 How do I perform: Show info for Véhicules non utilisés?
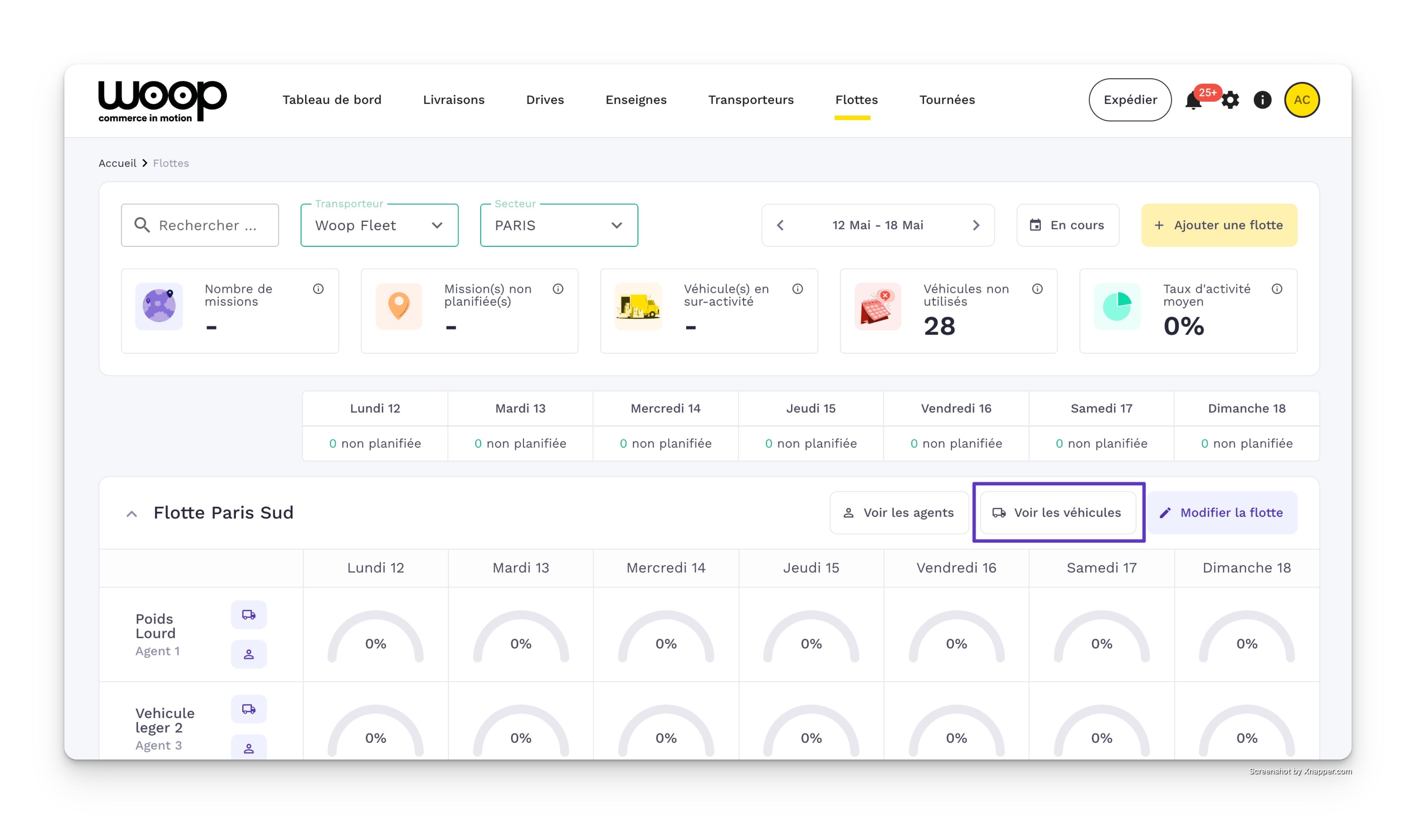pos(1038,289)
